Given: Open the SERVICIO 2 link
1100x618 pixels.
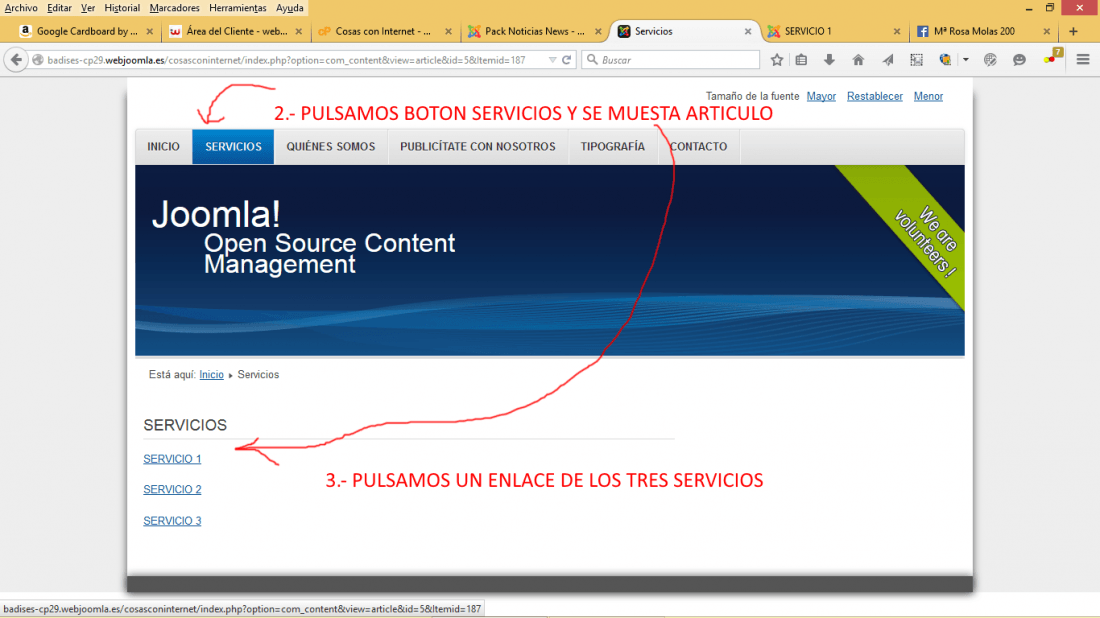Looking at the screenshot, I should (x=172, y=490).
